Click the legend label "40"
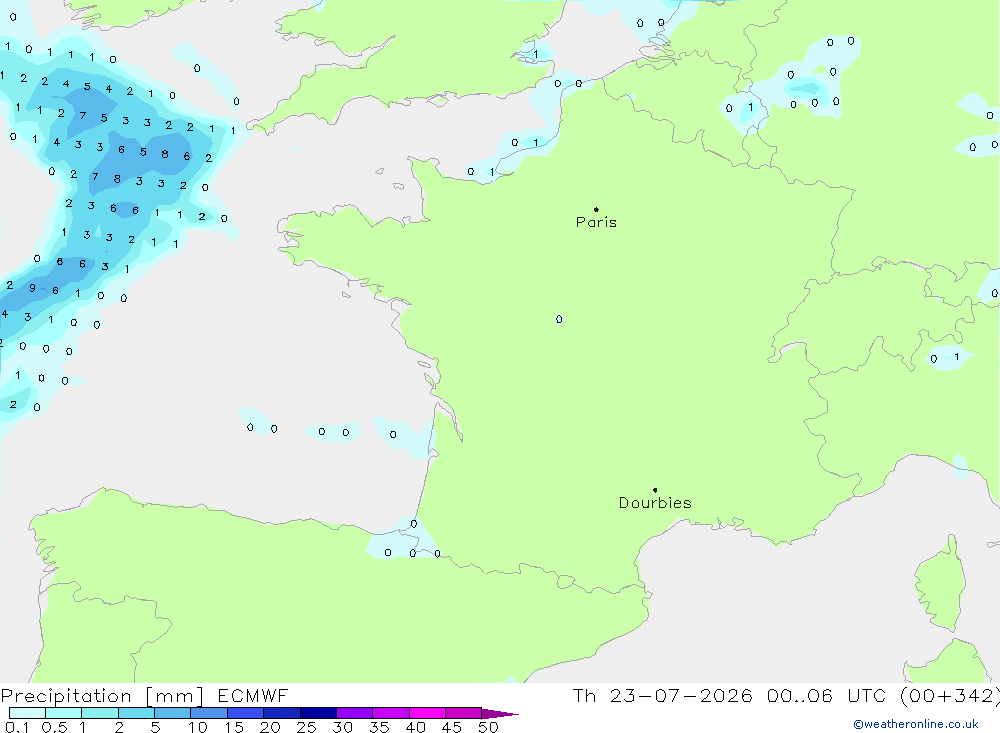The image size is (1000, 733). pos(415,727)
